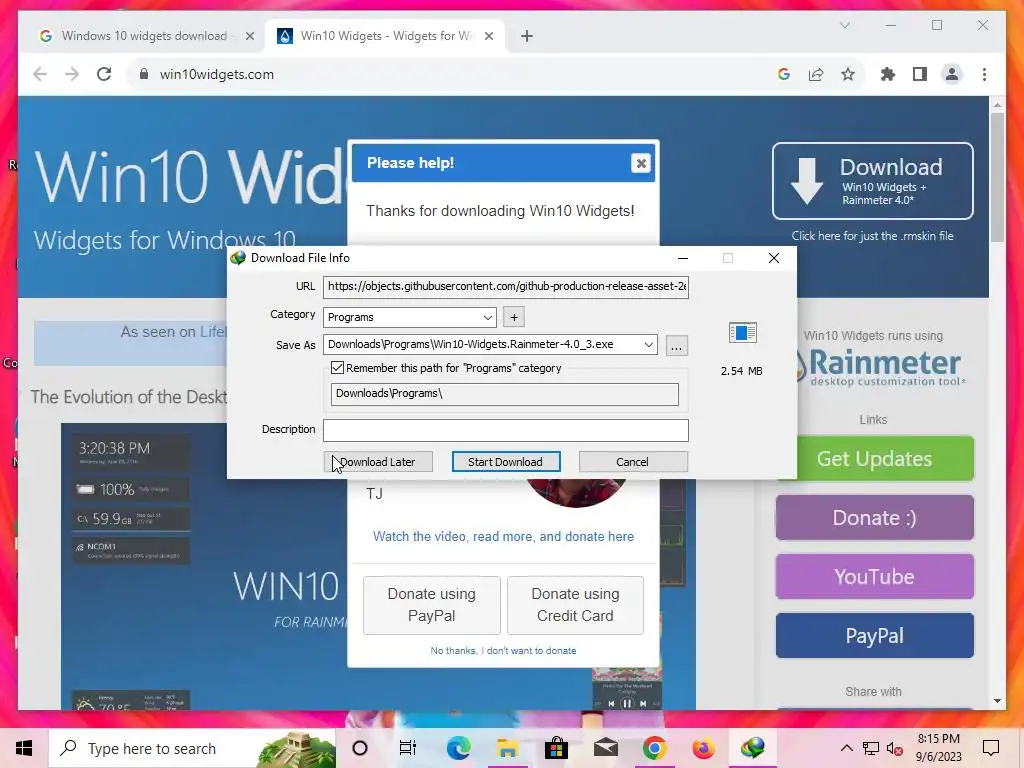Viewport: 1024px width, 768px height.
Task: Cancel the Download File Info dialog
Action: click(x=632, y=462)
